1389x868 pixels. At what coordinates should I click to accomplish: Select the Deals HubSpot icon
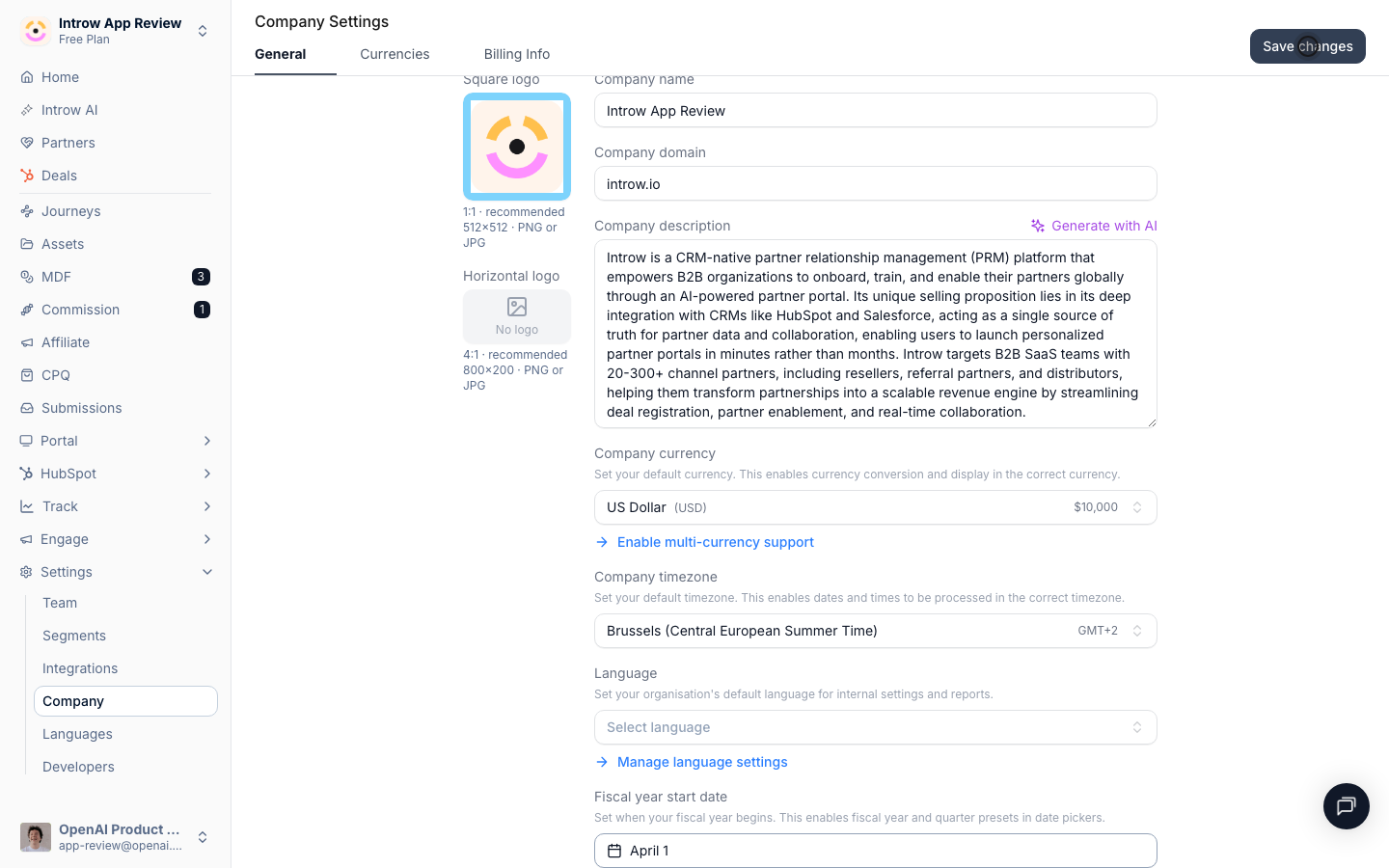pos(27,176)
